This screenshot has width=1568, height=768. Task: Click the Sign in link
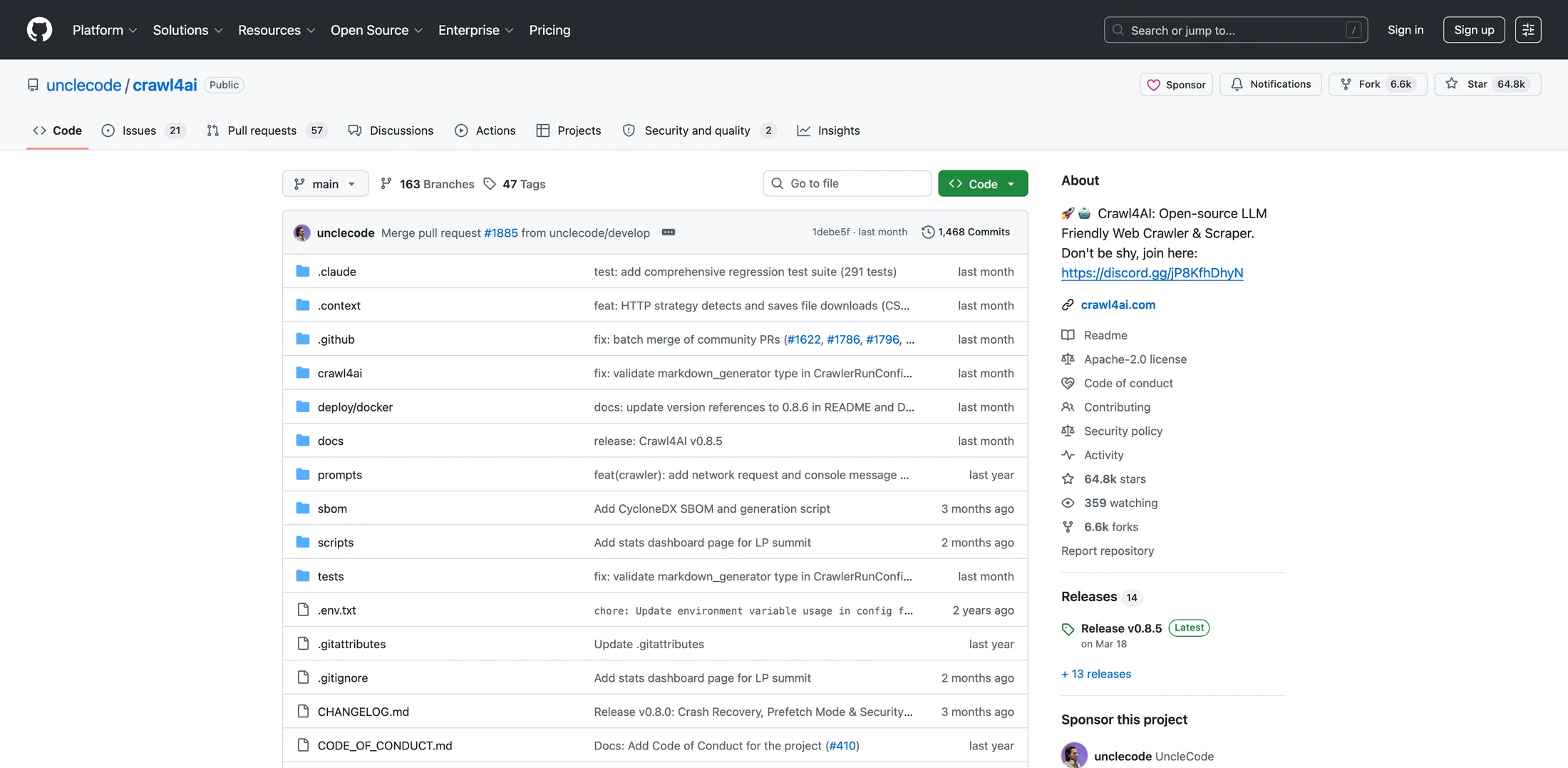click(1405, 30)
